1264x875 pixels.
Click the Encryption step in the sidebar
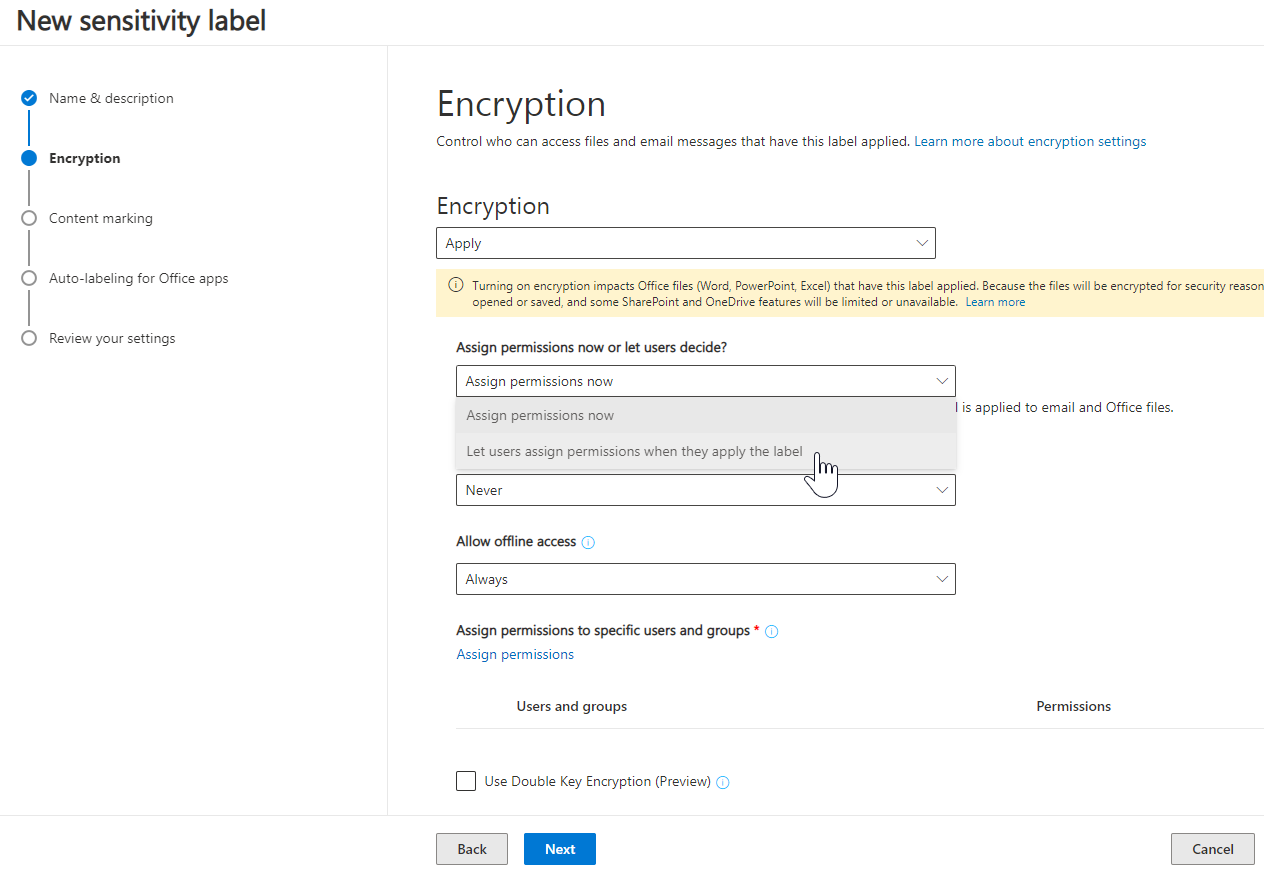pyautogui.click(x=84, y=158)
